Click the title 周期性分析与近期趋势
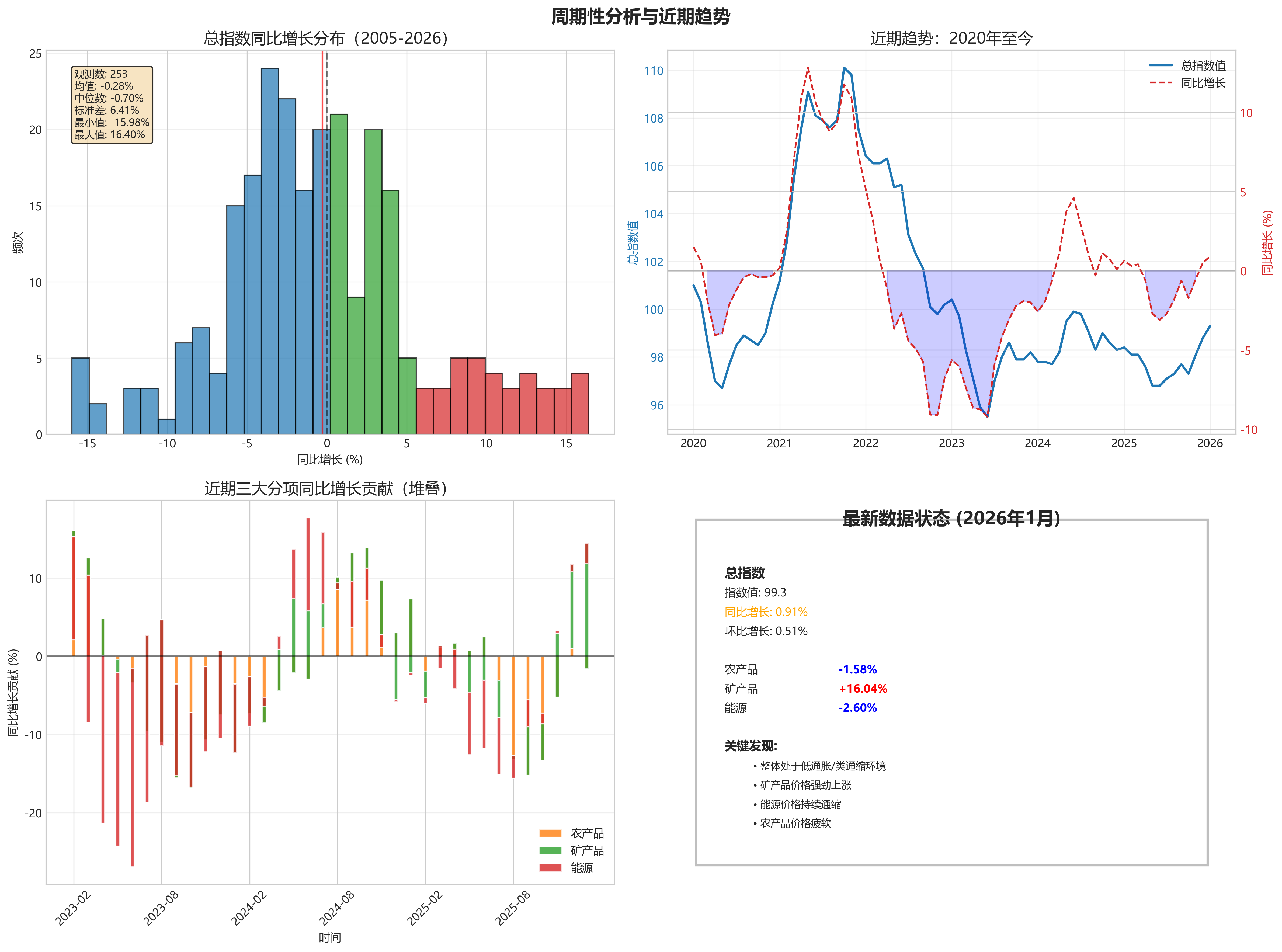This screenshot has width=1282, height=952. point(640,16)
